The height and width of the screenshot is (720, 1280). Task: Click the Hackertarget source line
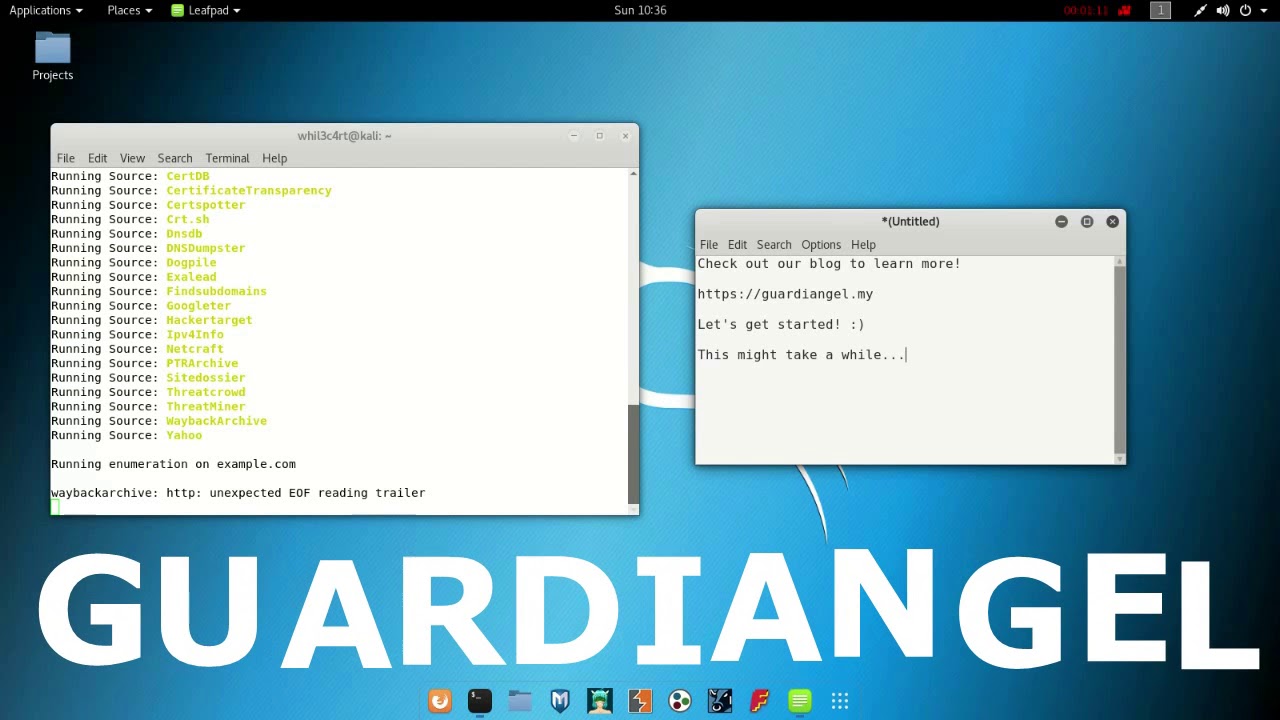152,320
